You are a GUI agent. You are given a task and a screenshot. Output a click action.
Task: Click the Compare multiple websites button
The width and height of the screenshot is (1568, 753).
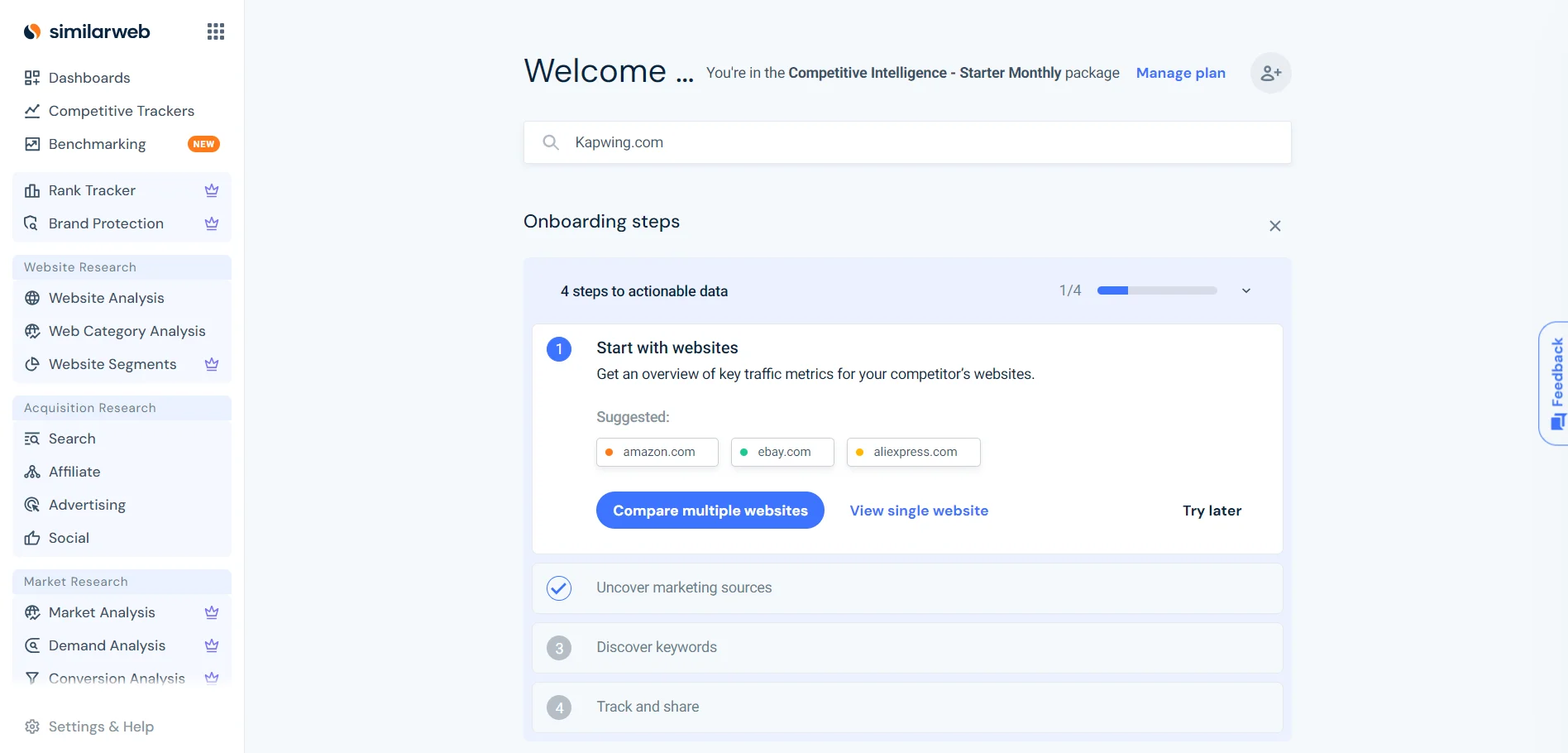710,511
